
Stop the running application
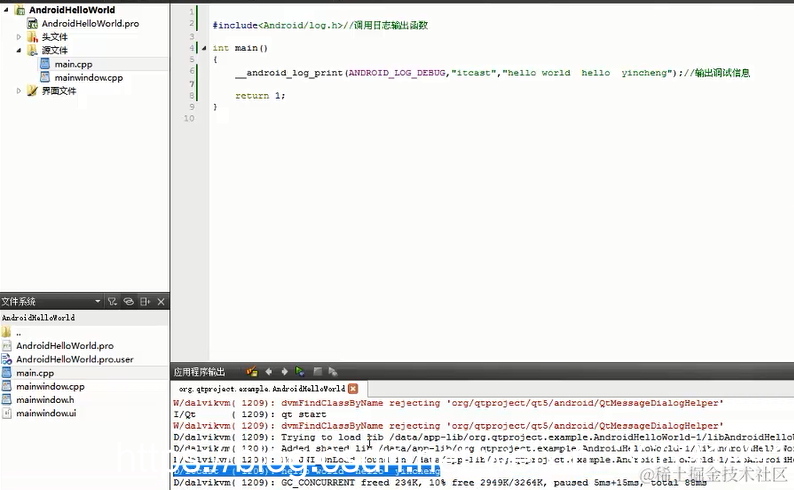click(317, 372)
